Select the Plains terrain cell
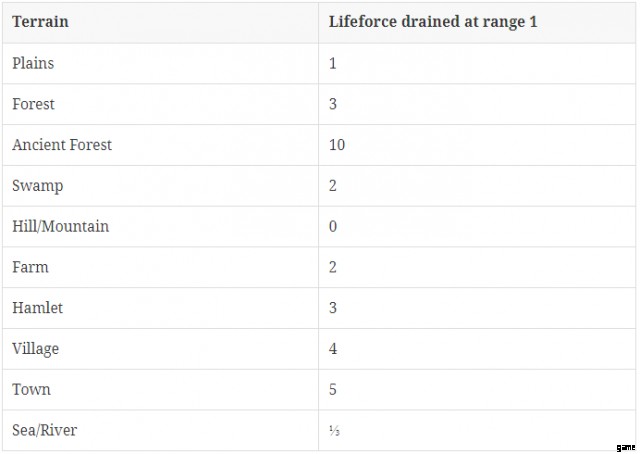Viewport: 640px width, 454px height. point(33,63)
